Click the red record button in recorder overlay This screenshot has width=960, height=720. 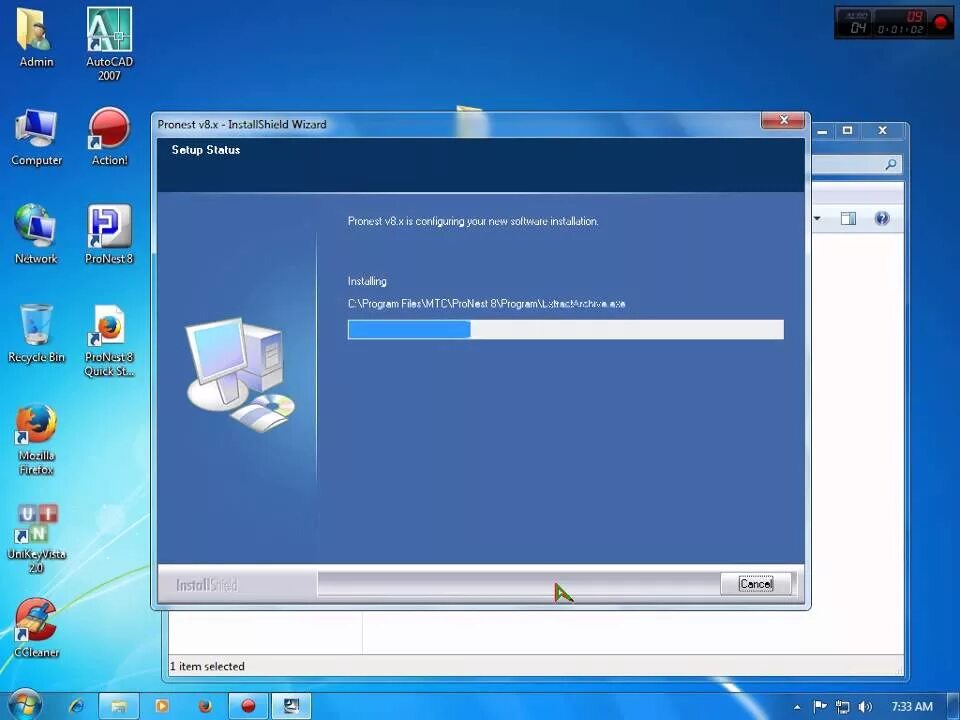tap(941, 23)
